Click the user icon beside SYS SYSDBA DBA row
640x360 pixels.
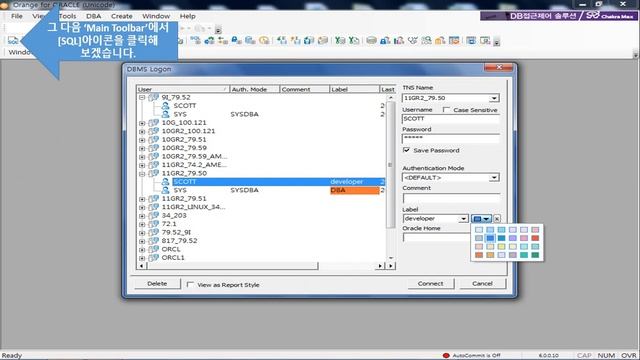pyautogui.click(x=165, y=190)
